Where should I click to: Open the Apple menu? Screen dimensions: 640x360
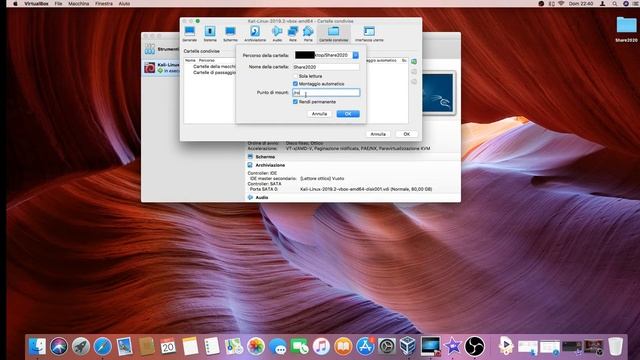coord(16,3)
